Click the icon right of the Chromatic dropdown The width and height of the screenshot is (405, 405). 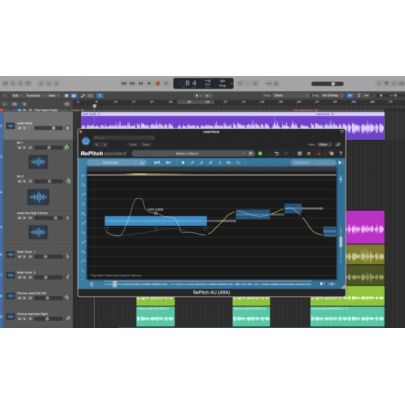pos(142,162)
